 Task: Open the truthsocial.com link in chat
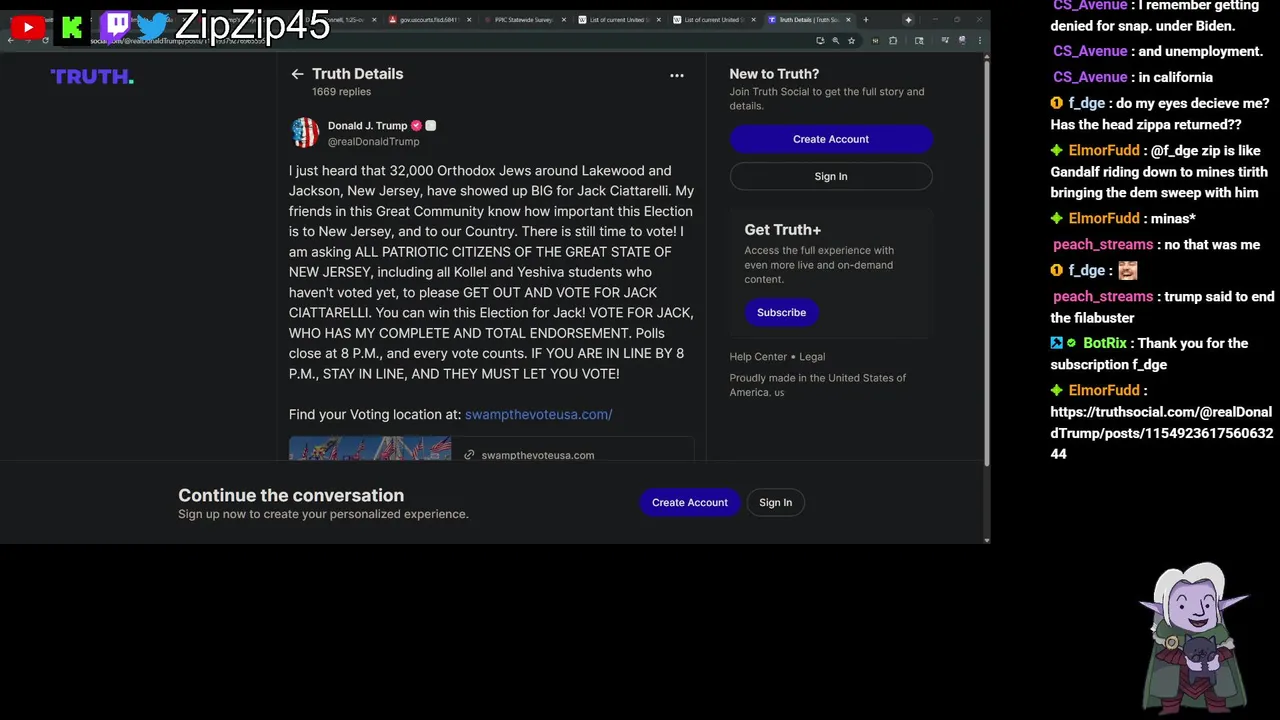pyautogui.click(x=1161, y=433)
